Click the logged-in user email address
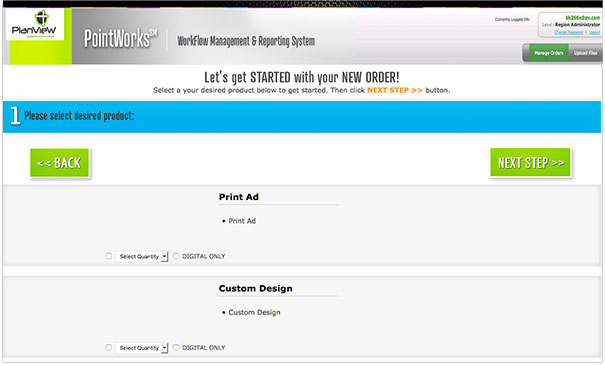Image resolution: width=605 pixels, height=365 pixels. tap(583, 18)
